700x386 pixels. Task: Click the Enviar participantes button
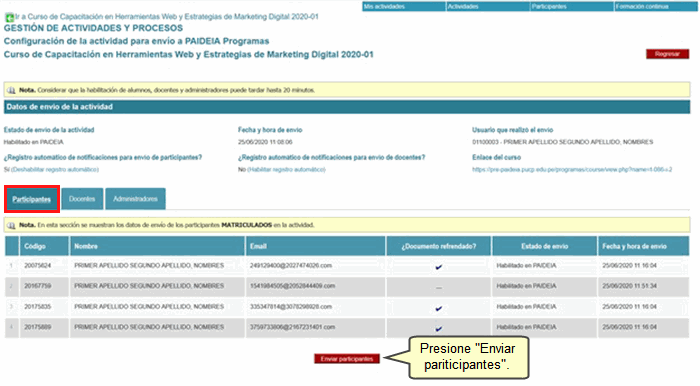click(x=347, y=359)
